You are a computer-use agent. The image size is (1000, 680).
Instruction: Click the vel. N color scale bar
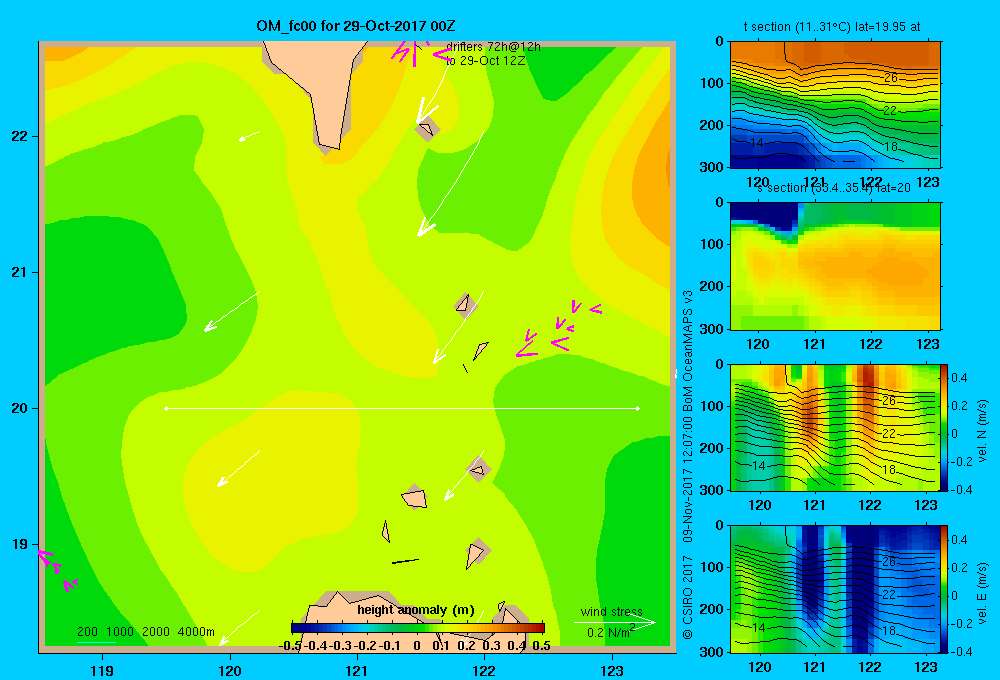(945, 427)
